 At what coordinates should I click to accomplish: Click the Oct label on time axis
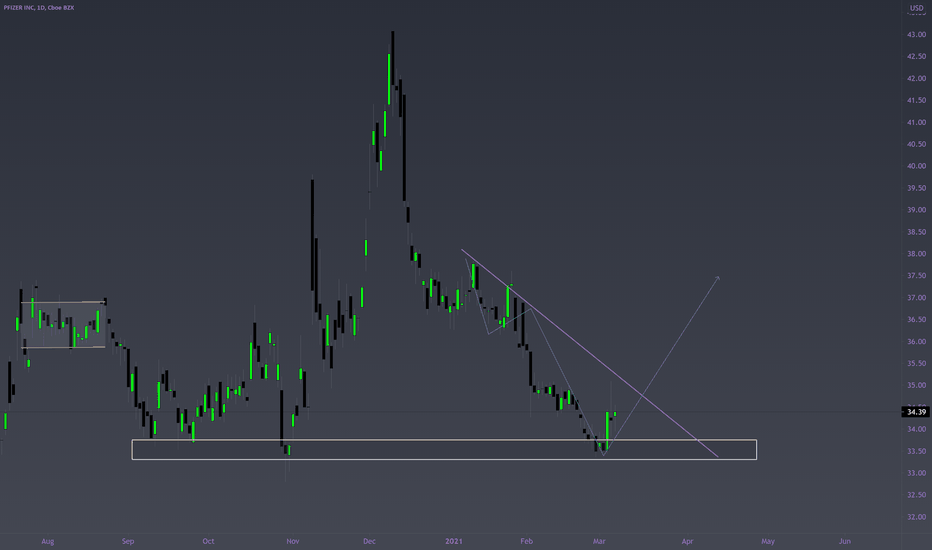pos(208,542)
